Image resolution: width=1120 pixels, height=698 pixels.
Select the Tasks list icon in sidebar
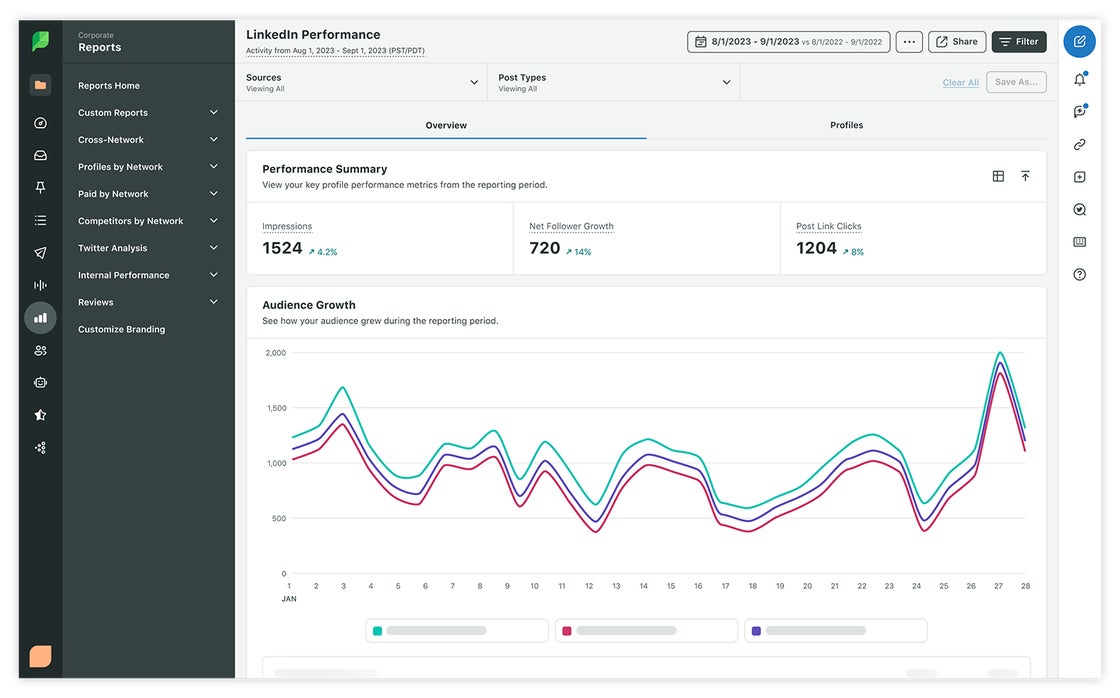point(40,219)
